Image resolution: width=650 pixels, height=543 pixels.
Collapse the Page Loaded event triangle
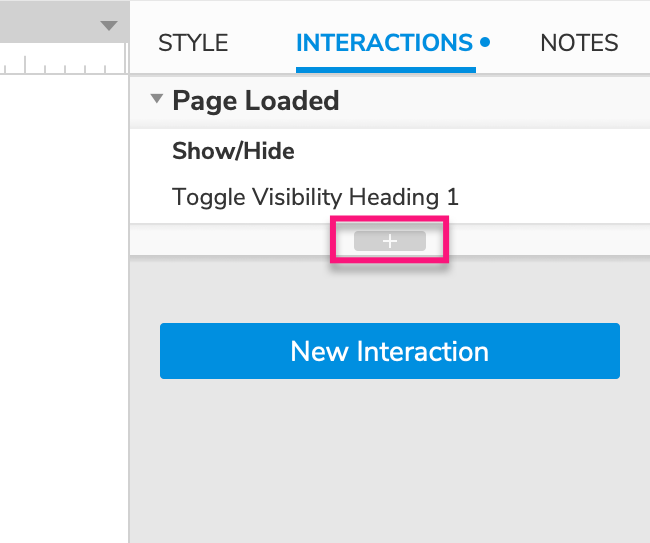pyautogui.click(x=157, y=99)
